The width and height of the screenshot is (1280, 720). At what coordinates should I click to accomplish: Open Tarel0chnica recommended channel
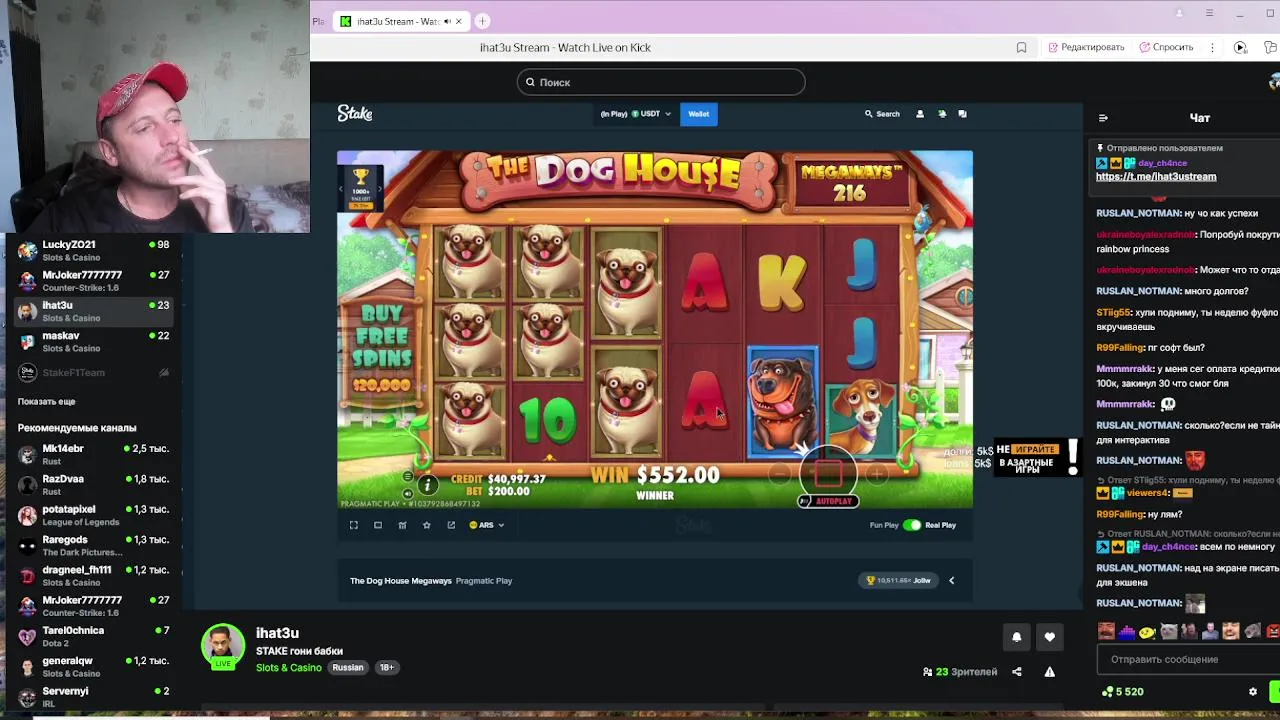pyautogui.click(x=92, y=636)
